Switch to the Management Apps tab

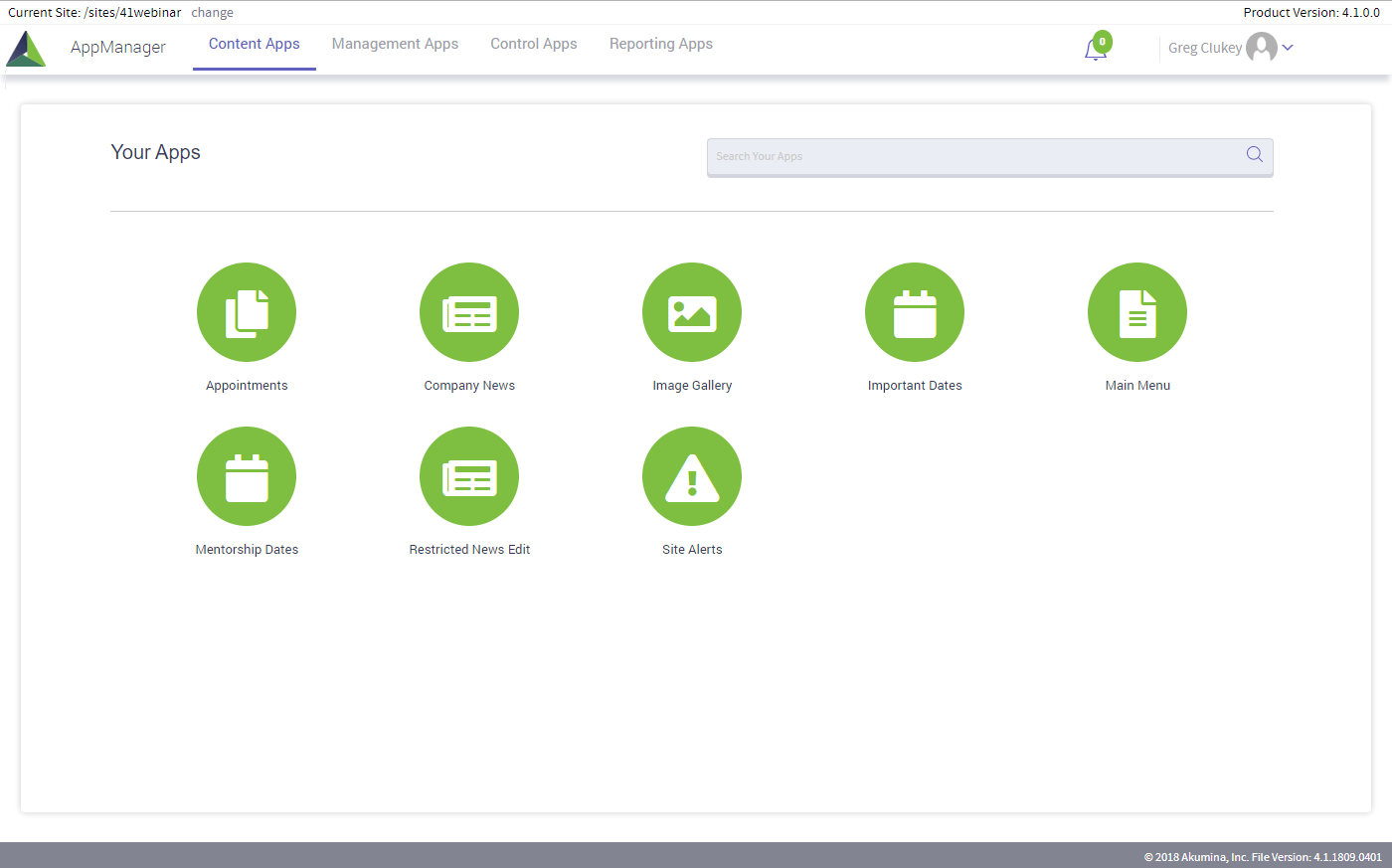396,44
